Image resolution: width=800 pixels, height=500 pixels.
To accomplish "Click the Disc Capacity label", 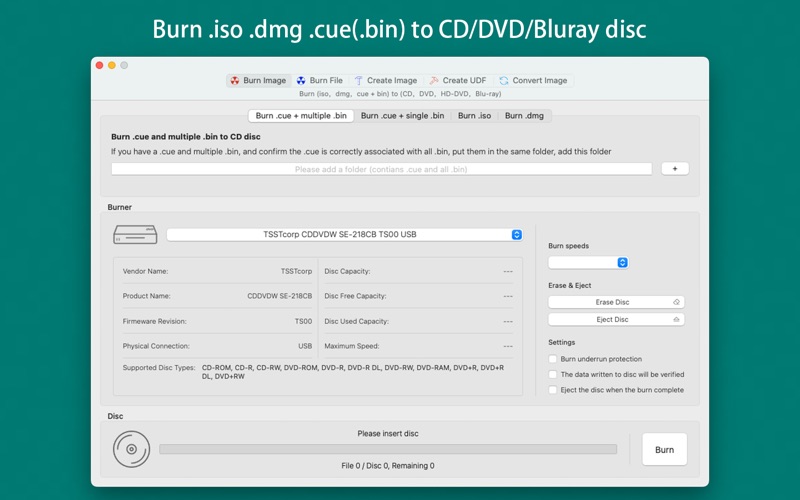I will coord(347,271).
